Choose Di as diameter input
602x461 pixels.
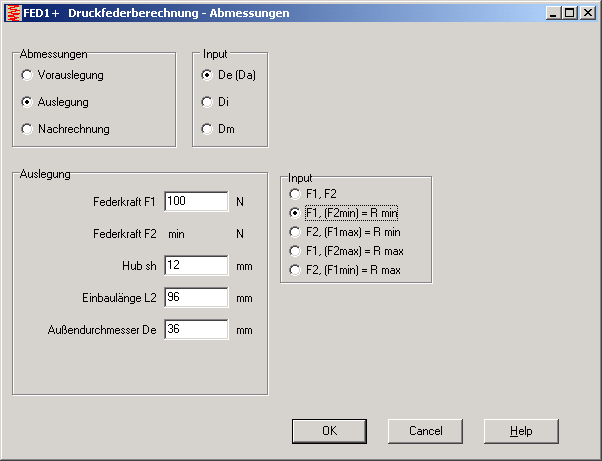207,102
